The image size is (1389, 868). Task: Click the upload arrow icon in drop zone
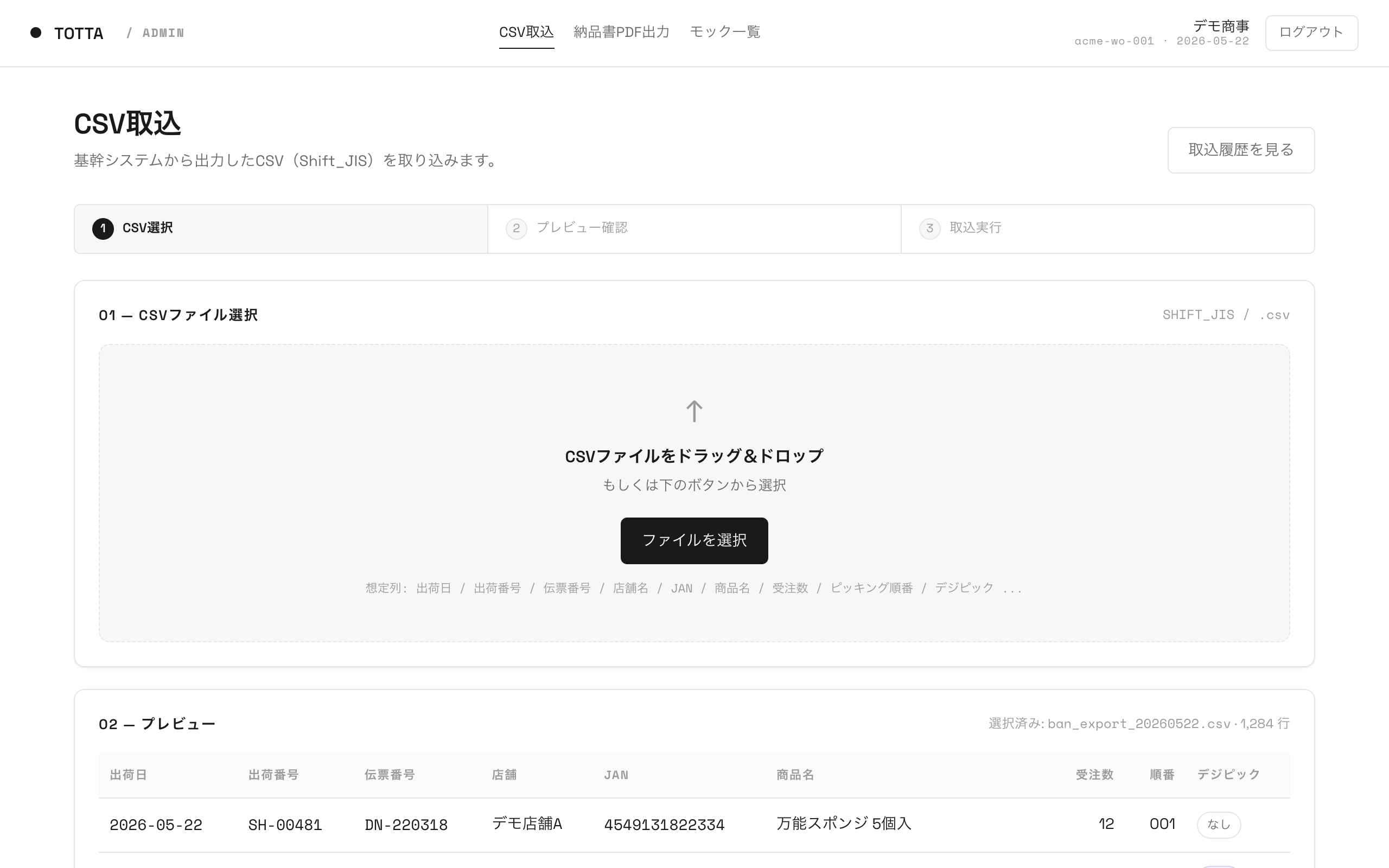[x=694, y=411]
